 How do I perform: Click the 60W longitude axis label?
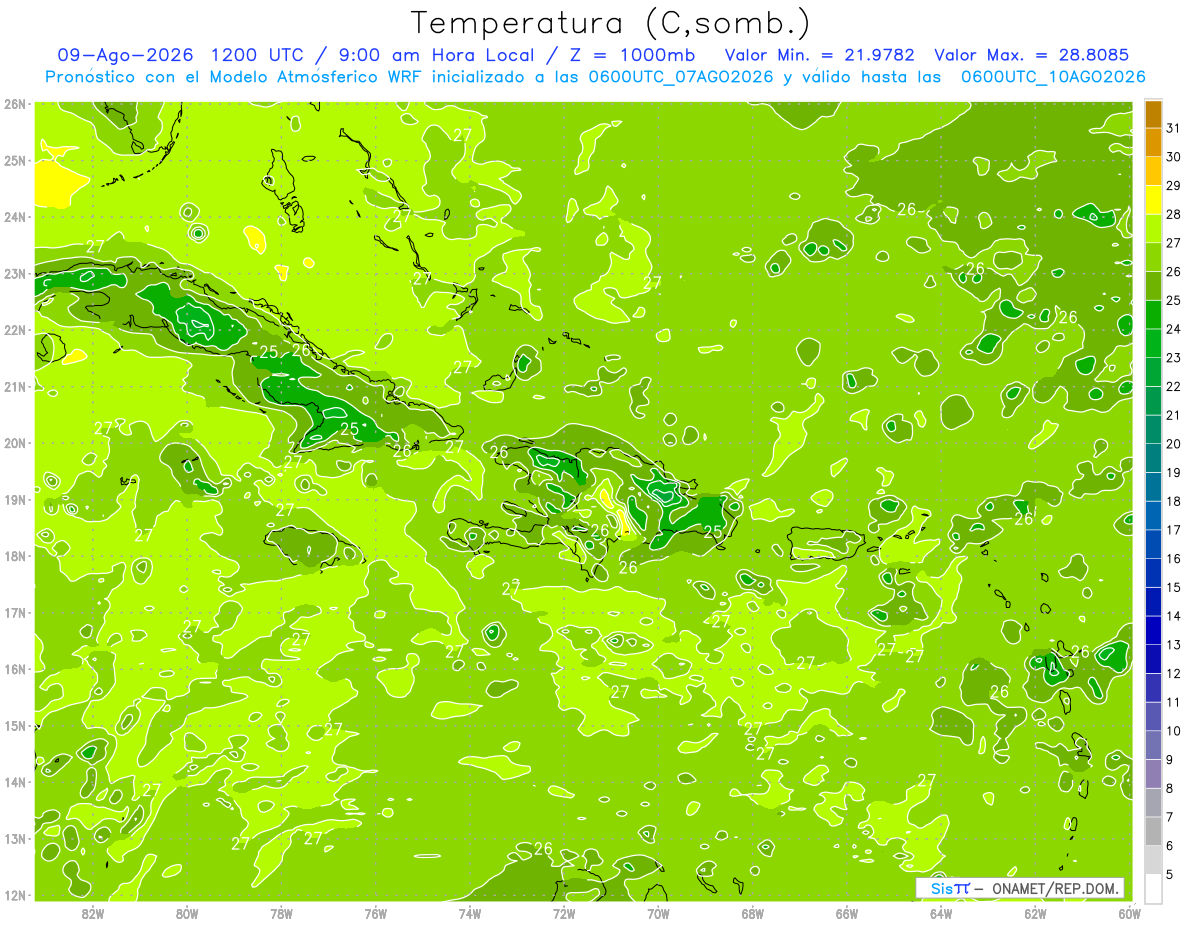click(1129, 913)
